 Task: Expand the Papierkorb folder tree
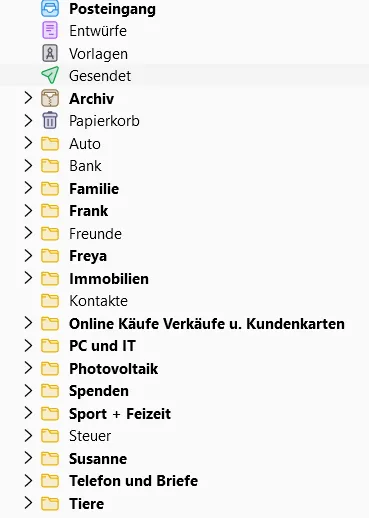point(28,121)
